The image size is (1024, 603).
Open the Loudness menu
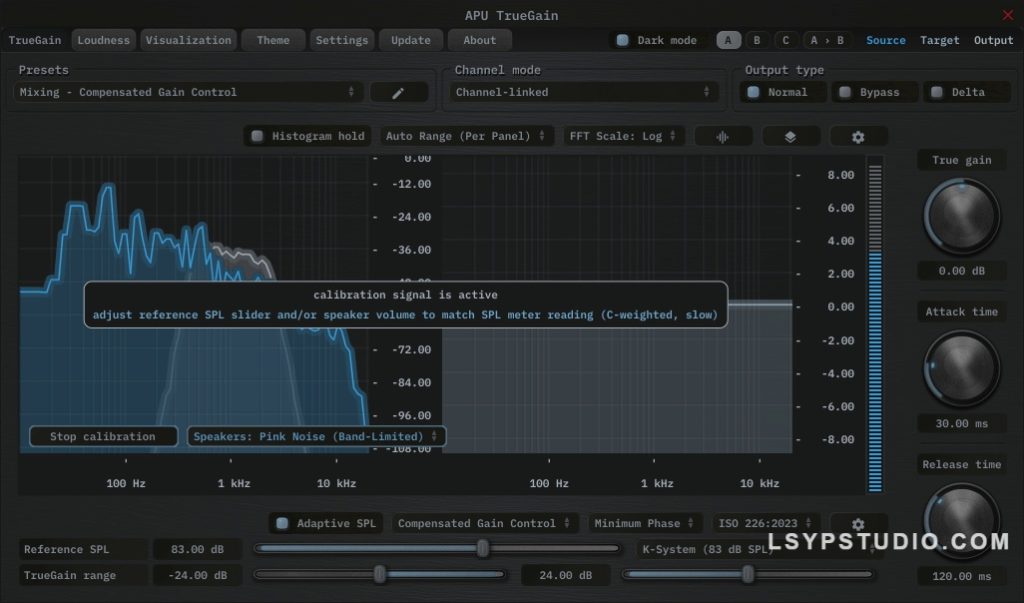pos(103,40)
